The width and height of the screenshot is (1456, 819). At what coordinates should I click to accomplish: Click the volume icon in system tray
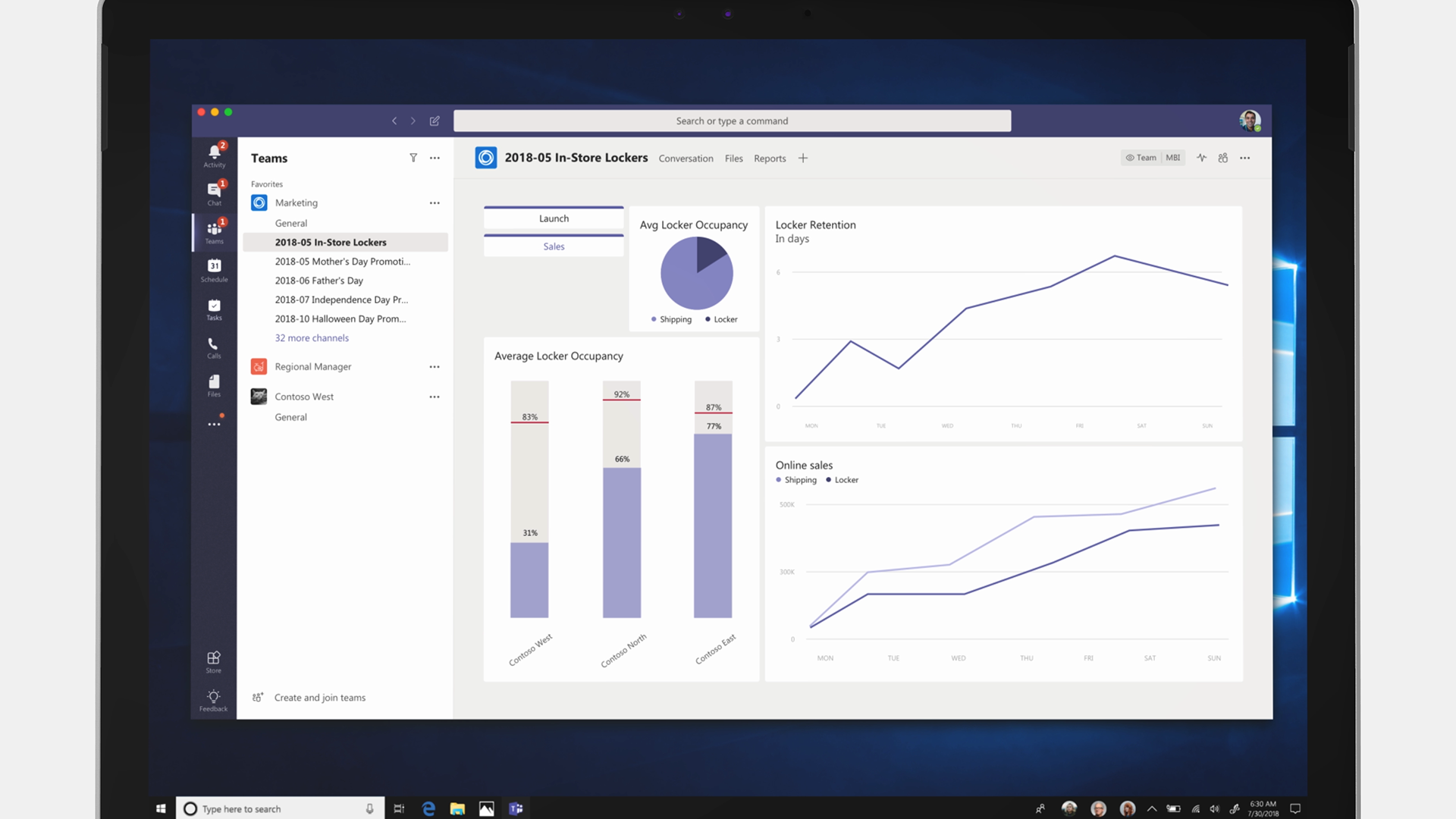[x=1214, y=808]
